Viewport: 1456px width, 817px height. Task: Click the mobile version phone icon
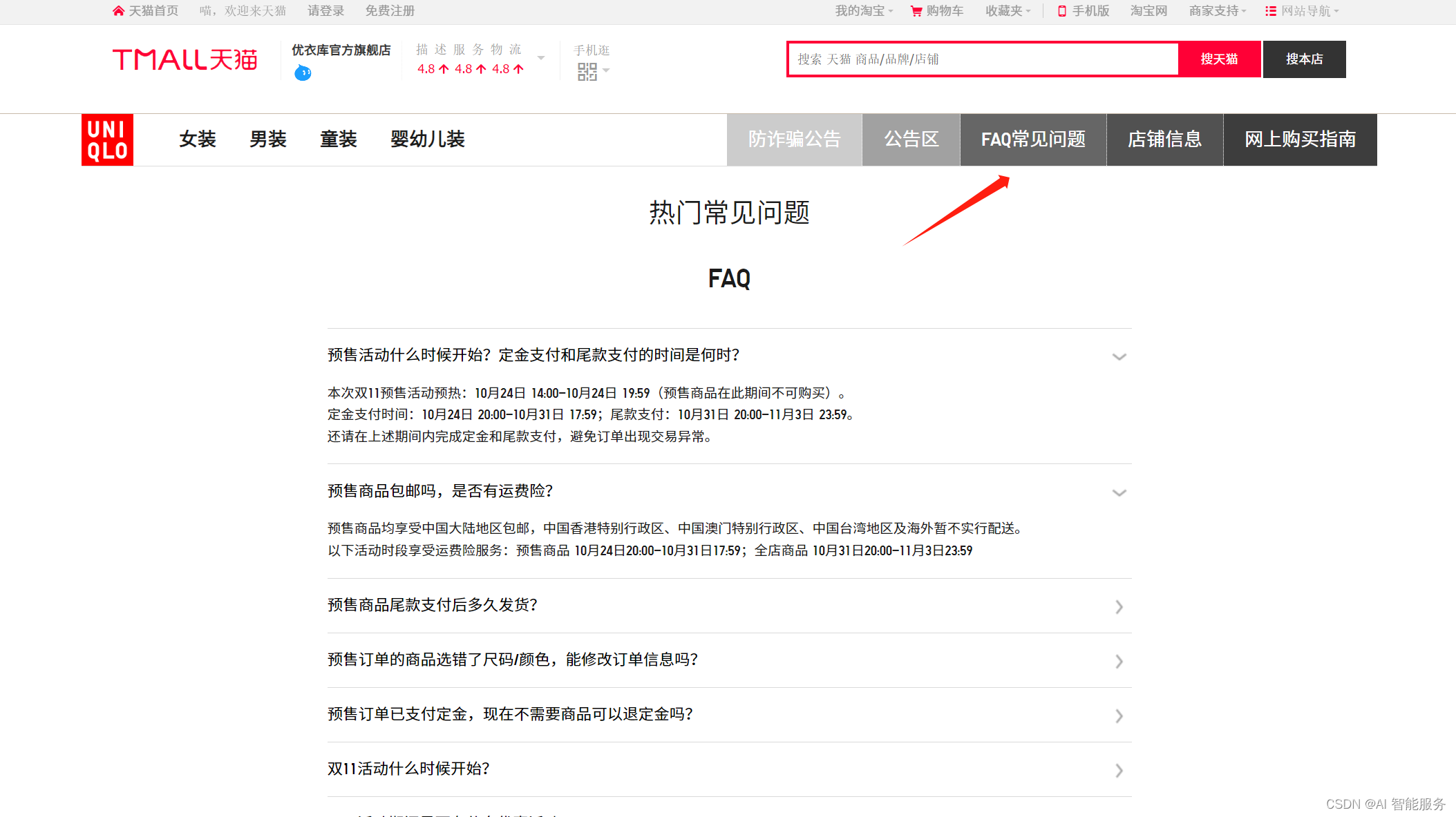pyautogui.click(x=1062, y=11)
